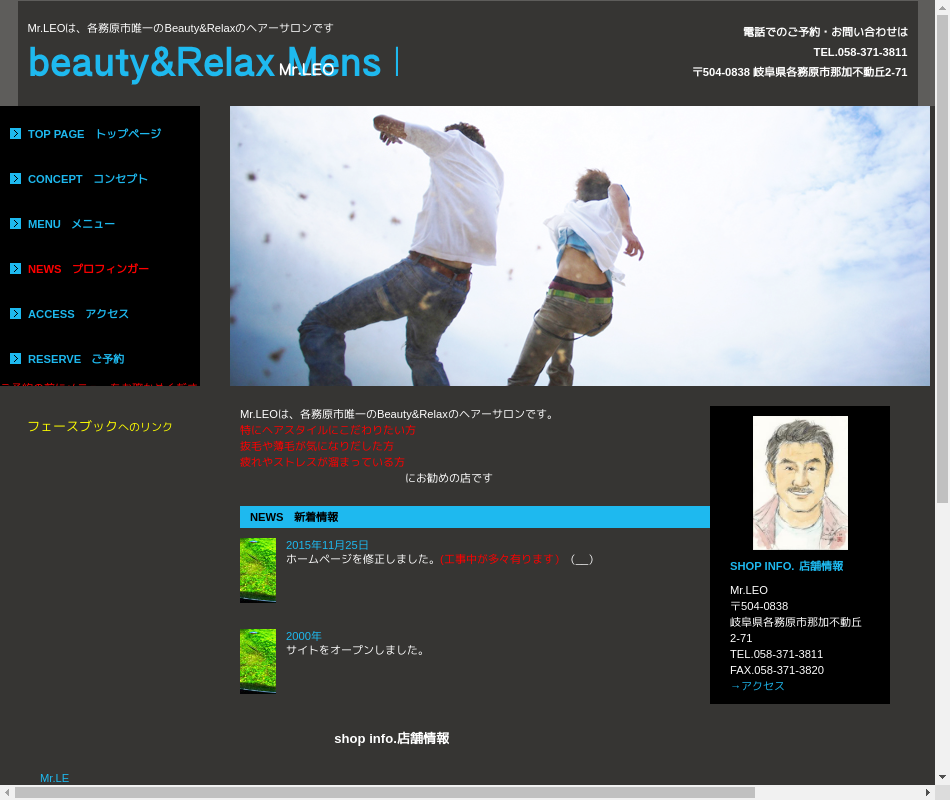Click the arrow icon beside TOP PAGE
This screenshot has width=950, height=800.
[15, 134]
